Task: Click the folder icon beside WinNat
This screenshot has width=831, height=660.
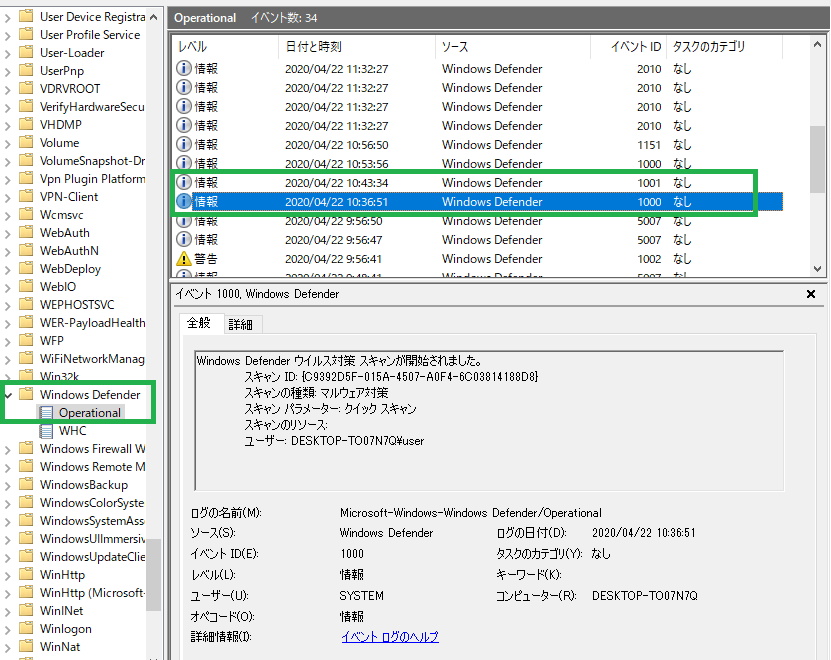Action: click(x=26, y=646)
